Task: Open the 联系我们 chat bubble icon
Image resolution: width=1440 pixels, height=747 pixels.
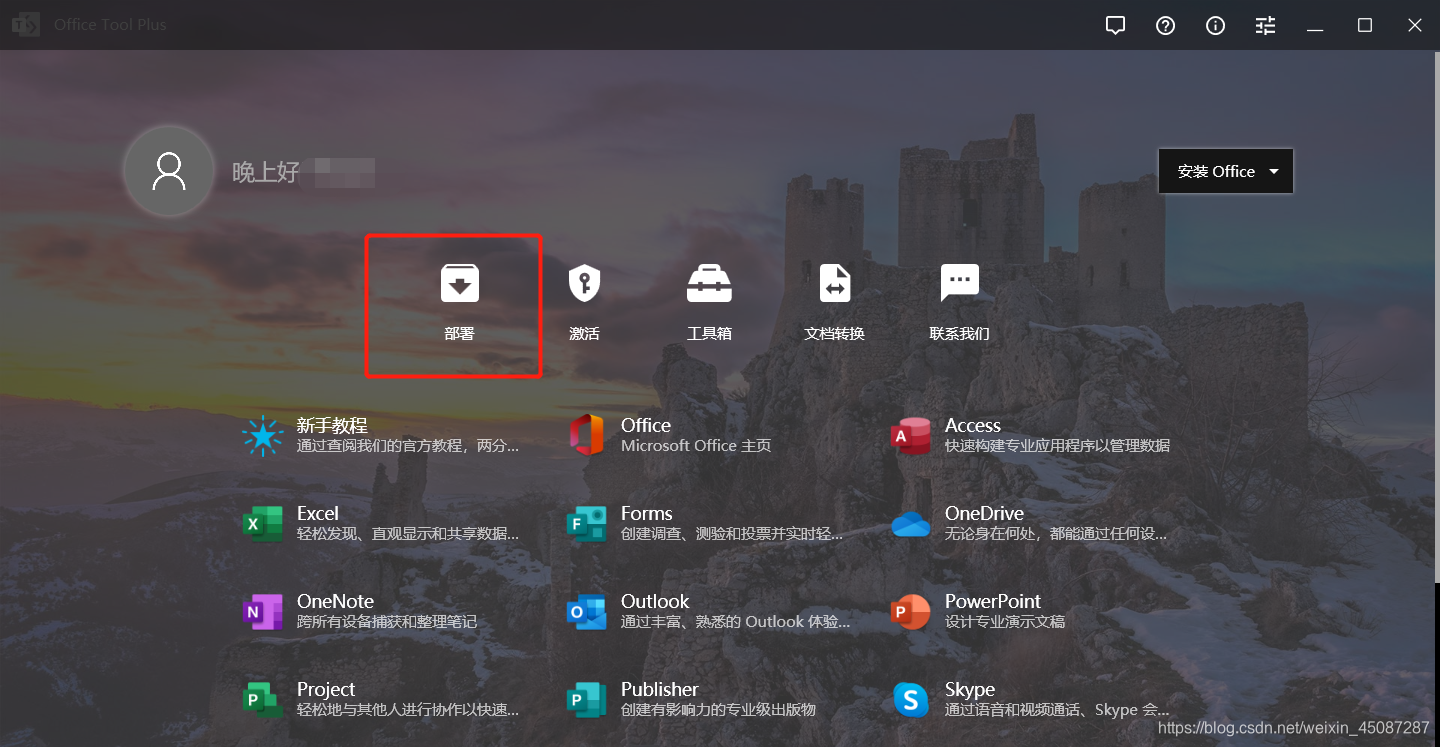Action: point(960,283)
